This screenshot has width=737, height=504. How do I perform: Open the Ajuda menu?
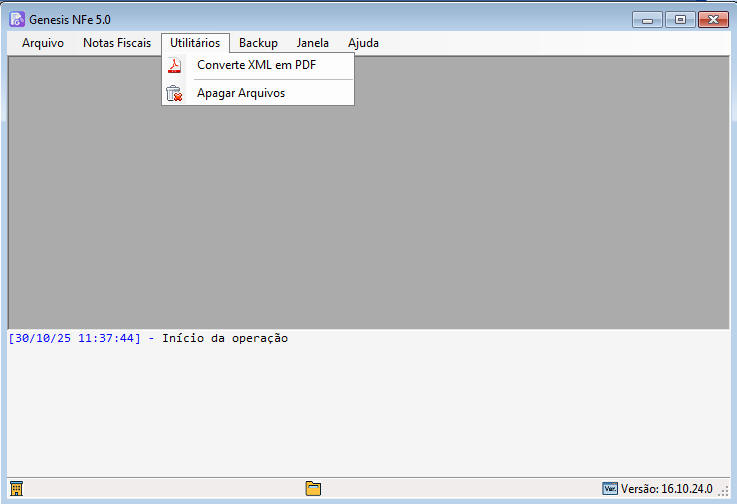tap(363, 43)
